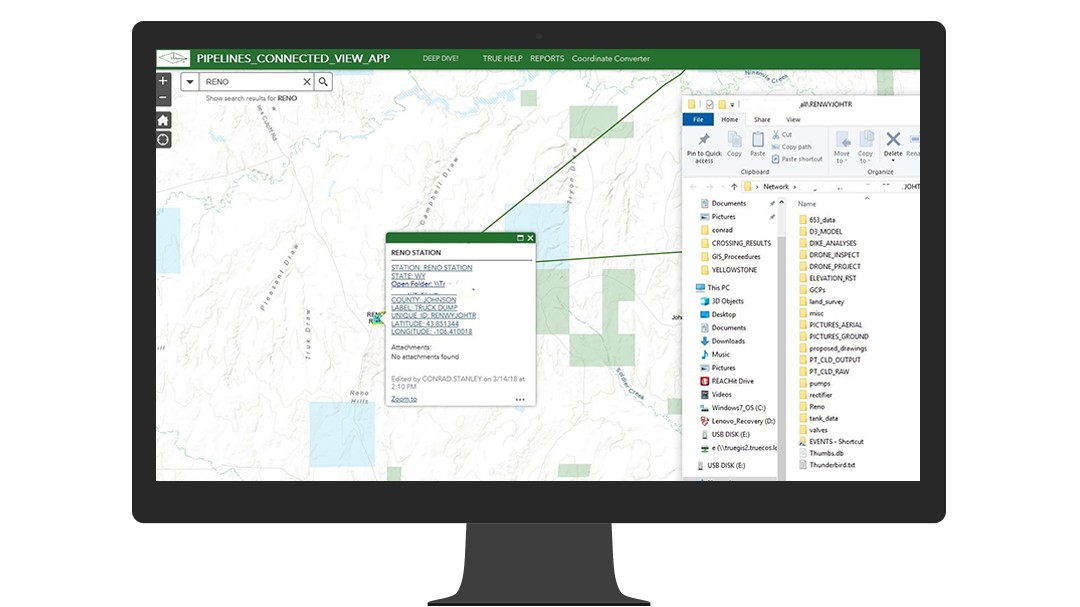Image resolution: width=1080 pixels, height=607 pixels.
Task: Go to map home extent
Action: [163, 121]
